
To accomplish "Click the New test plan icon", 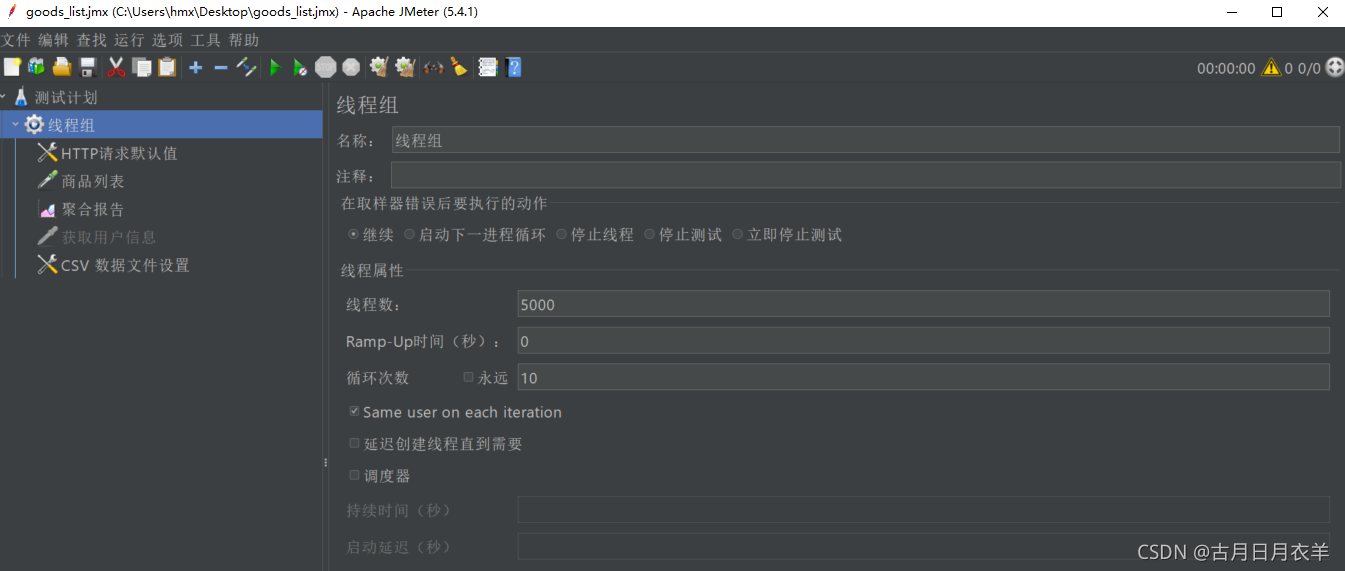I will (11, 67).
